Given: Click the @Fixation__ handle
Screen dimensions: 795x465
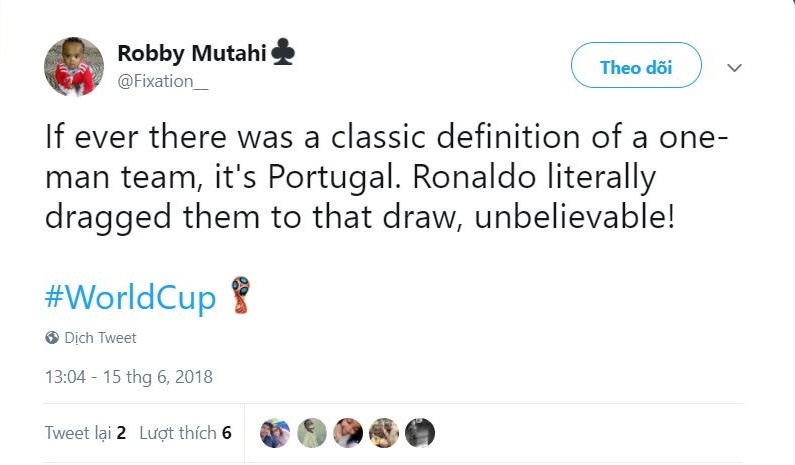Looking at the screenshot, I should click(163, 82).
